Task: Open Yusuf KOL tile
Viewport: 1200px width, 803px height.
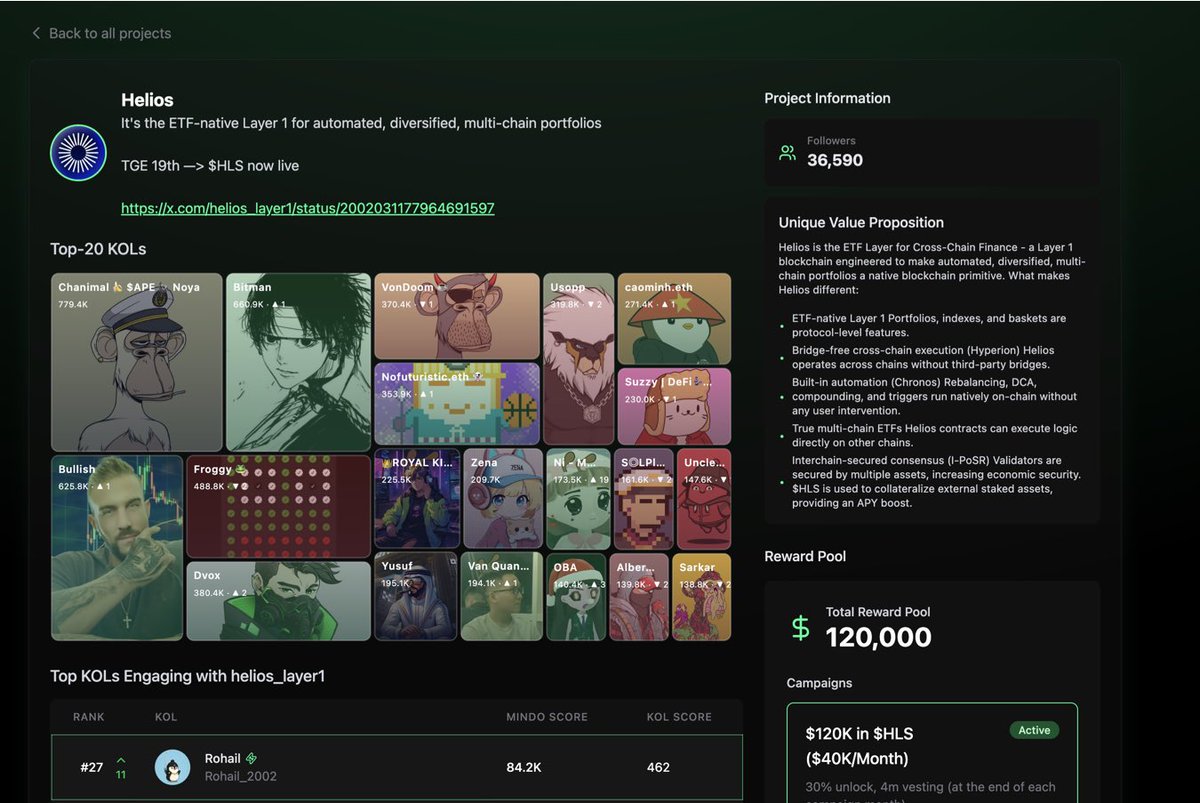Action: 416,596
